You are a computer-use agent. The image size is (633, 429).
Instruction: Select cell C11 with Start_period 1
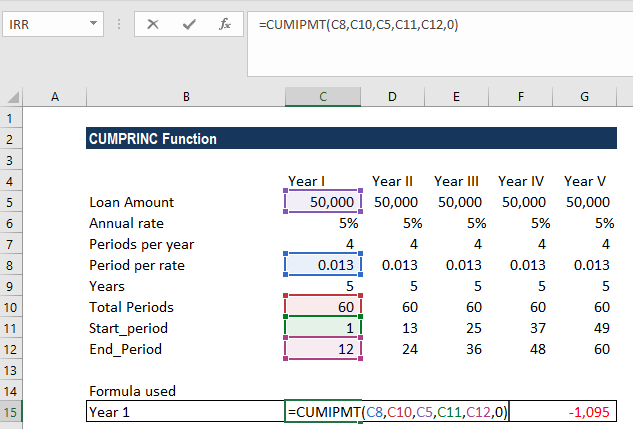323,328
